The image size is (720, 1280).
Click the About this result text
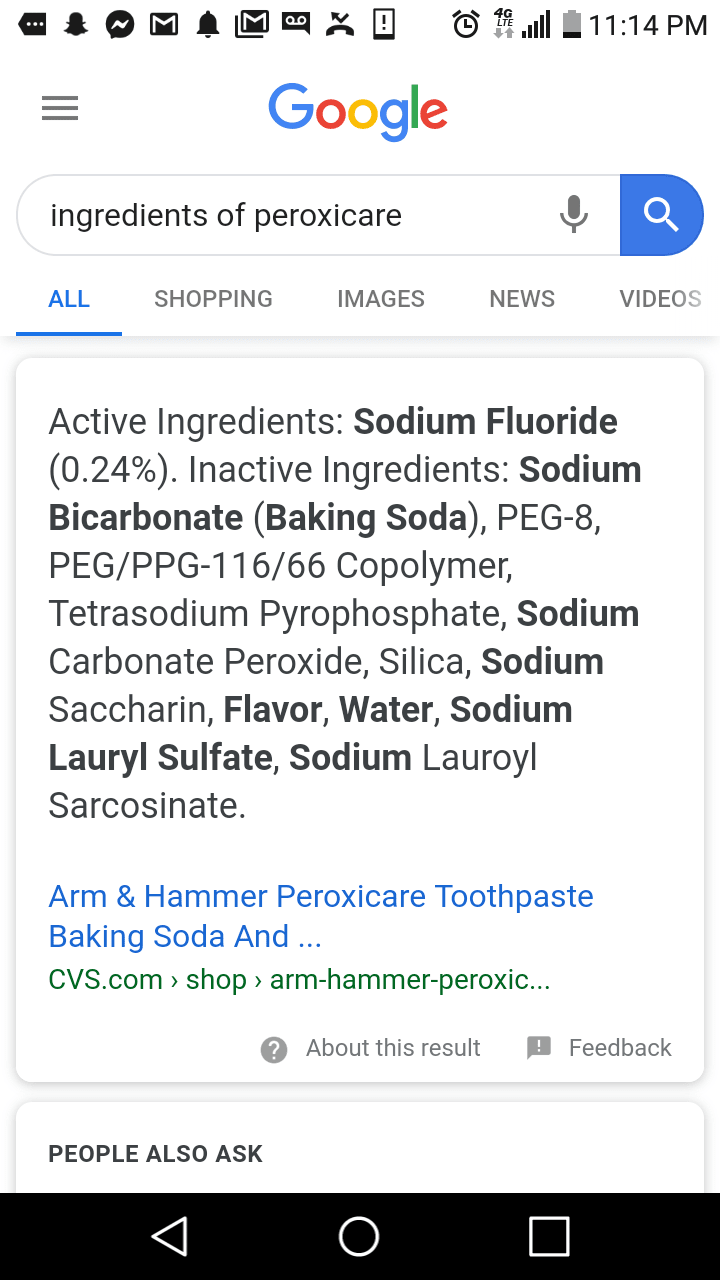pyautogui.click(x=393, y=1048)
